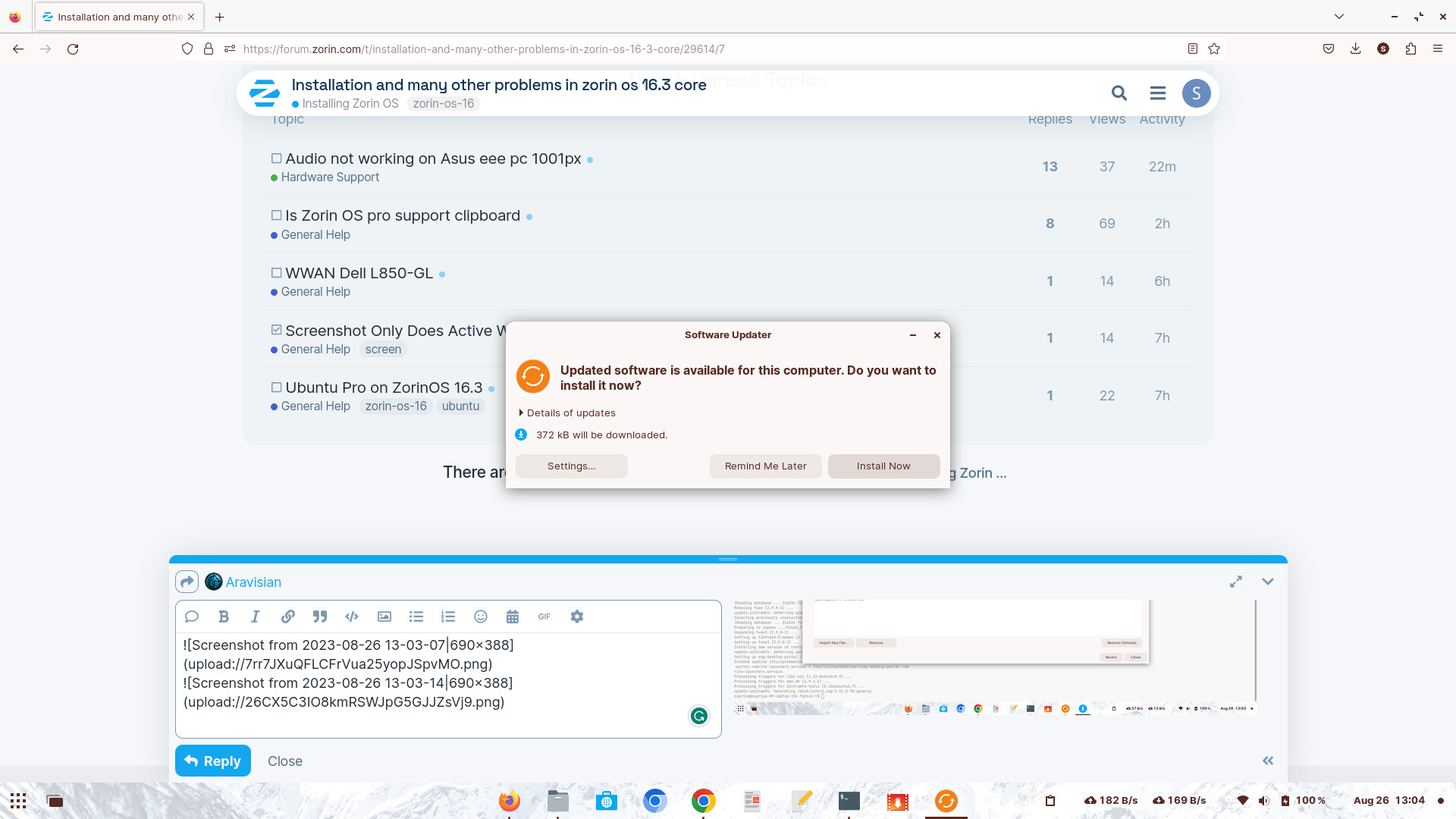Screen dimensions: 1456x819
Task: Apply italic emphasis in the composer
Action: pyautogui.click(x=255, y=617)
